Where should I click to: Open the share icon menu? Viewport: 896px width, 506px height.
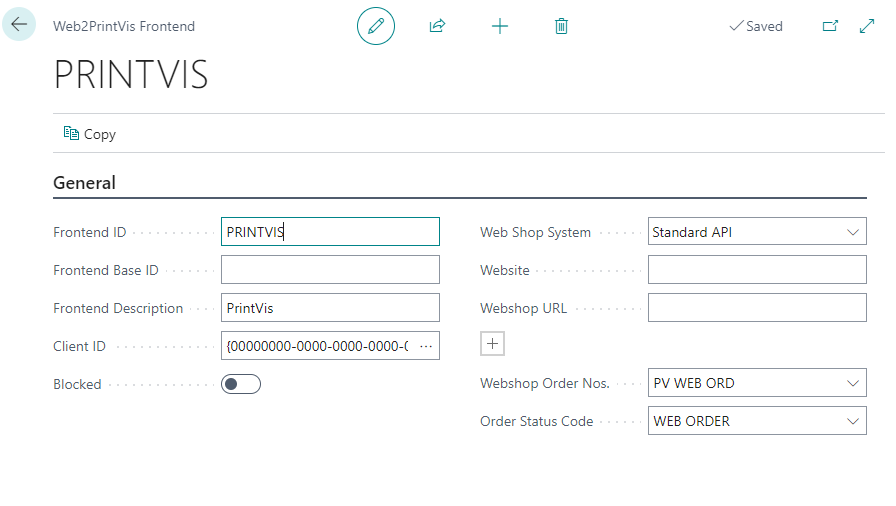(437, 26)
